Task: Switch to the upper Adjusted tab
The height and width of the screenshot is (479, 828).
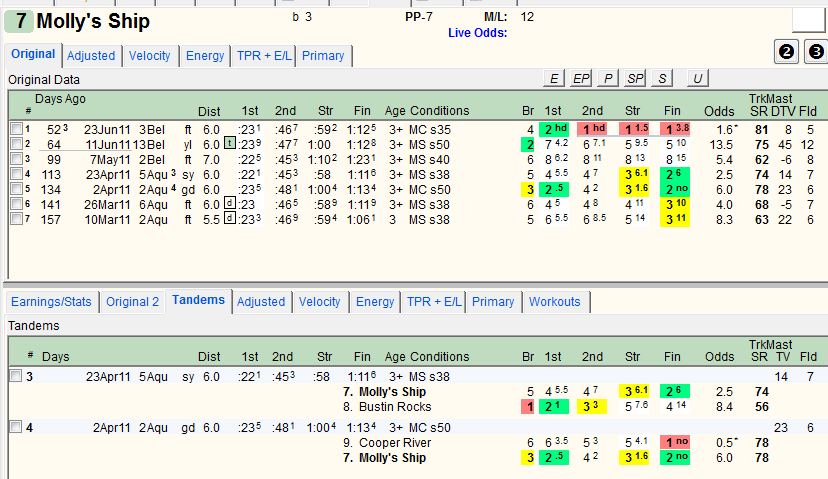Action: (91, 56)
